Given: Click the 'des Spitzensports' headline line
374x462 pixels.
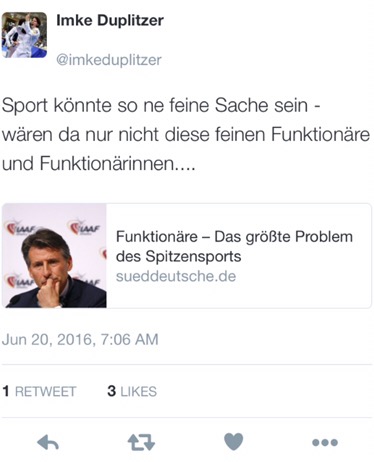Looking at the screenshot, I should point(178,257).
